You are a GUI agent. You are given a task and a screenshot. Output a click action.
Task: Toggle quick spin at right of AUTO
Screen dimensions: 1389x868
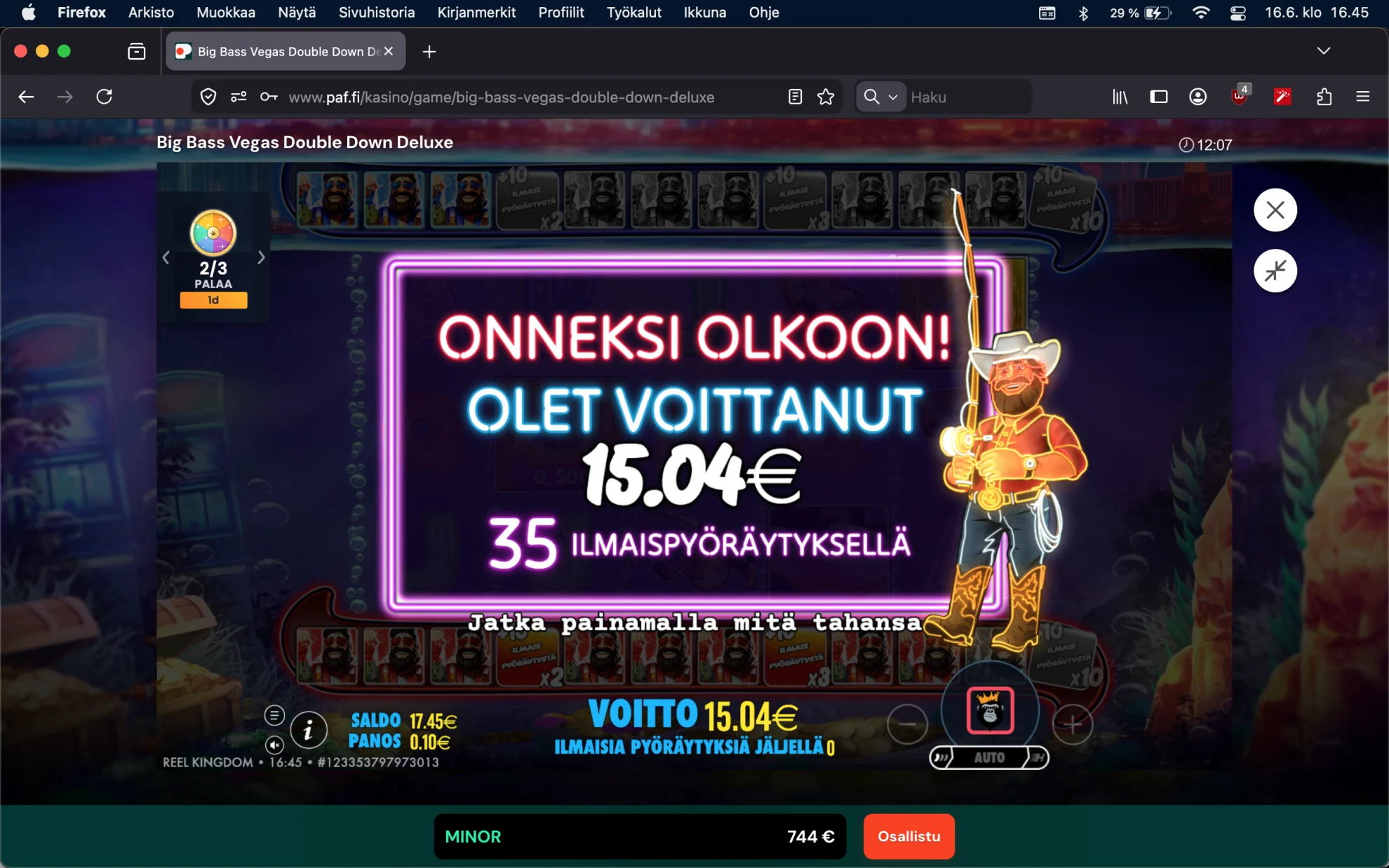point(1037,757)
